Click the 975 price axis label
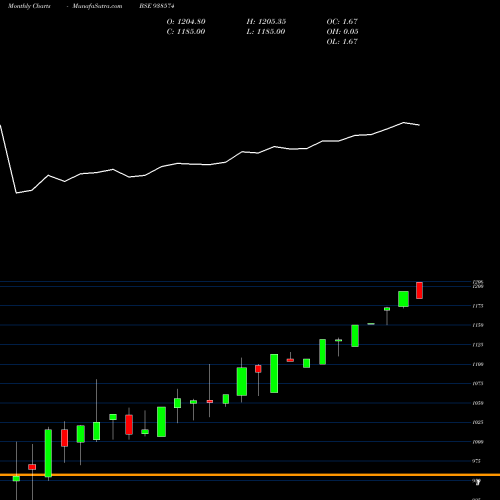500x500 pixels. tap(477, 461)
